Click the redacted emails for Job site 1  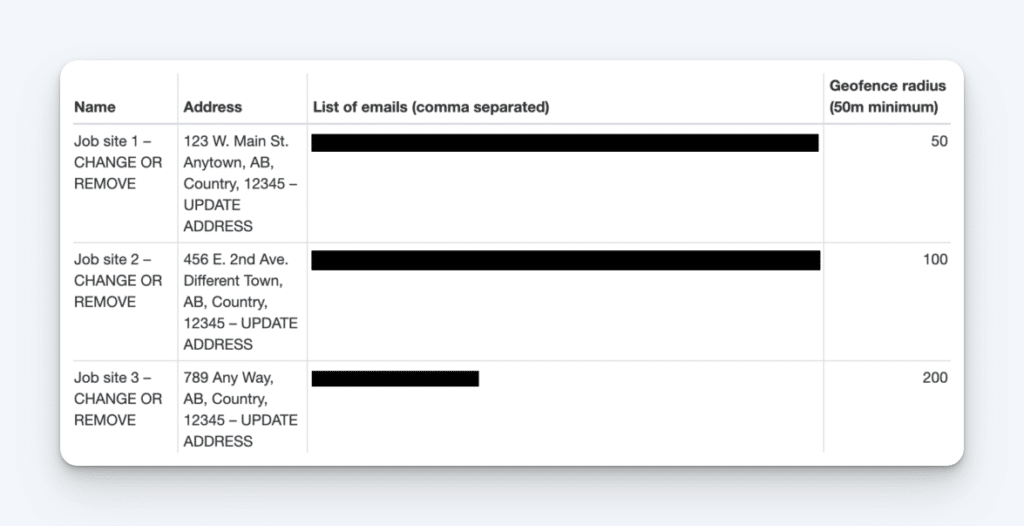[565, 143]
